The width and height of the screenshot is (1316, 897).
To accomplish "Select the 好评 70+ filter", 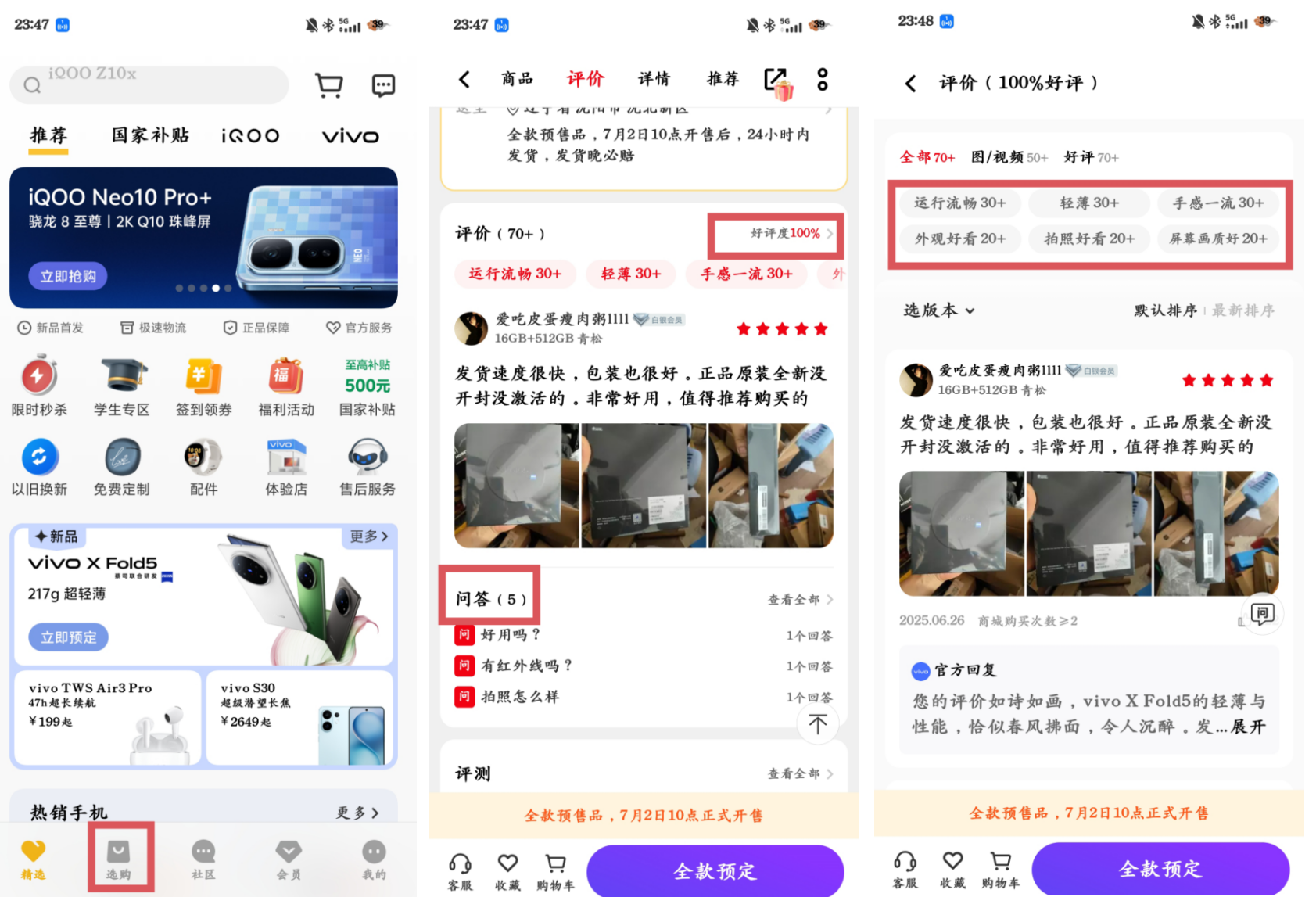I will pos(1091,157).
